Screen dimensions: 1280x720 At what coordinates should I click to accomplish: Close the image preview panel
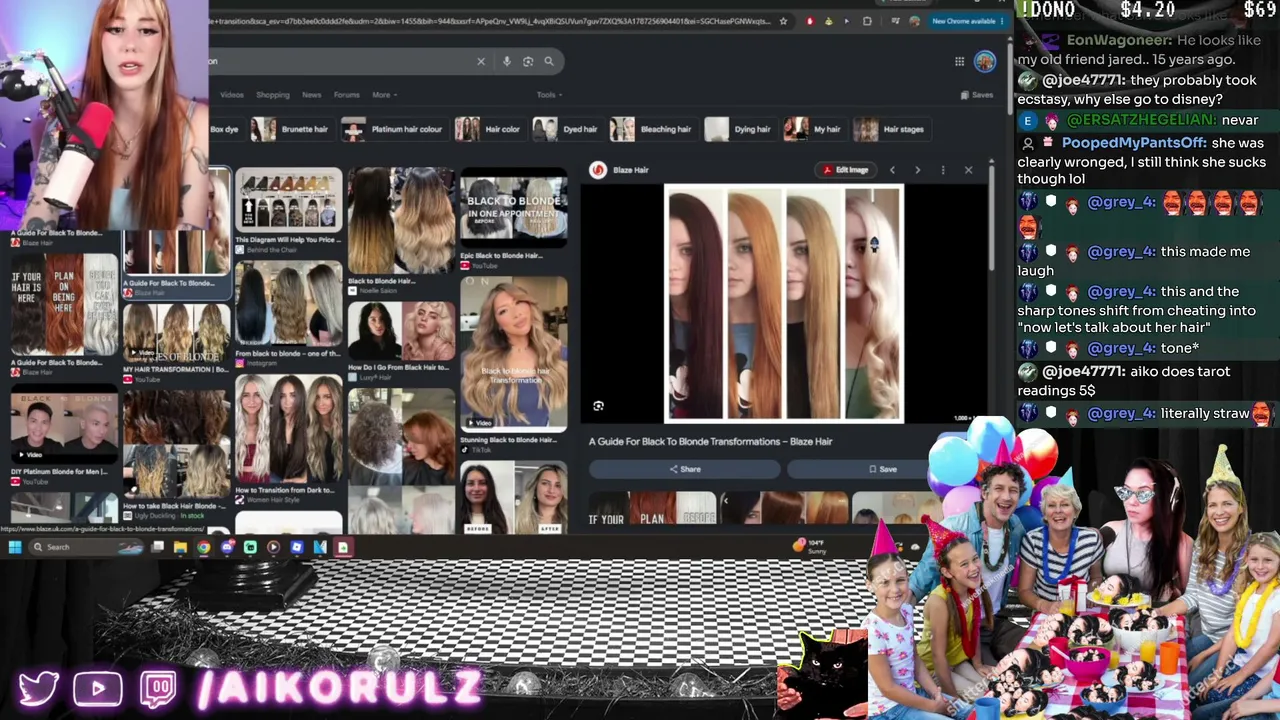968,170
